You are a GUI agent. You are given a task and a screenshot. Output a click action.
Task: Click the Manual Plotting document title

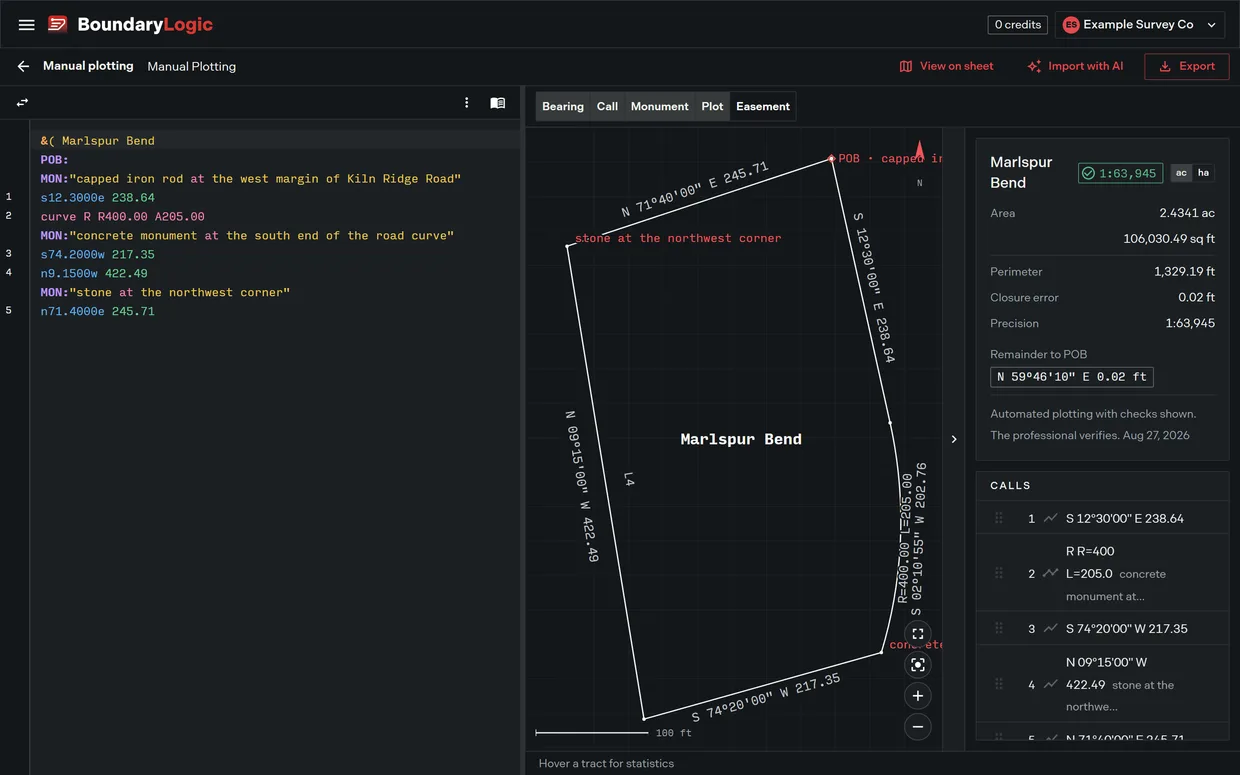click(192, 66)
